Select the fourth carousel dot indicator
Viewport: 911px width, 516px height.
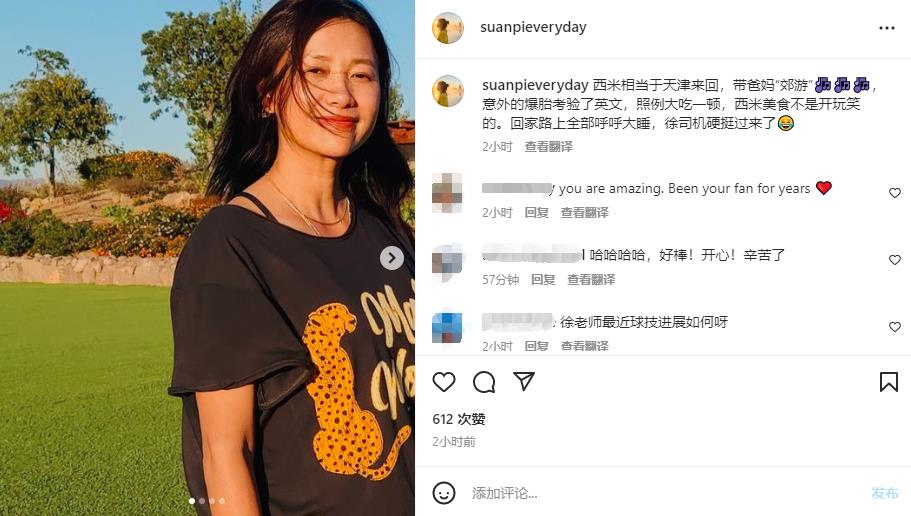(x=222, y=500)
